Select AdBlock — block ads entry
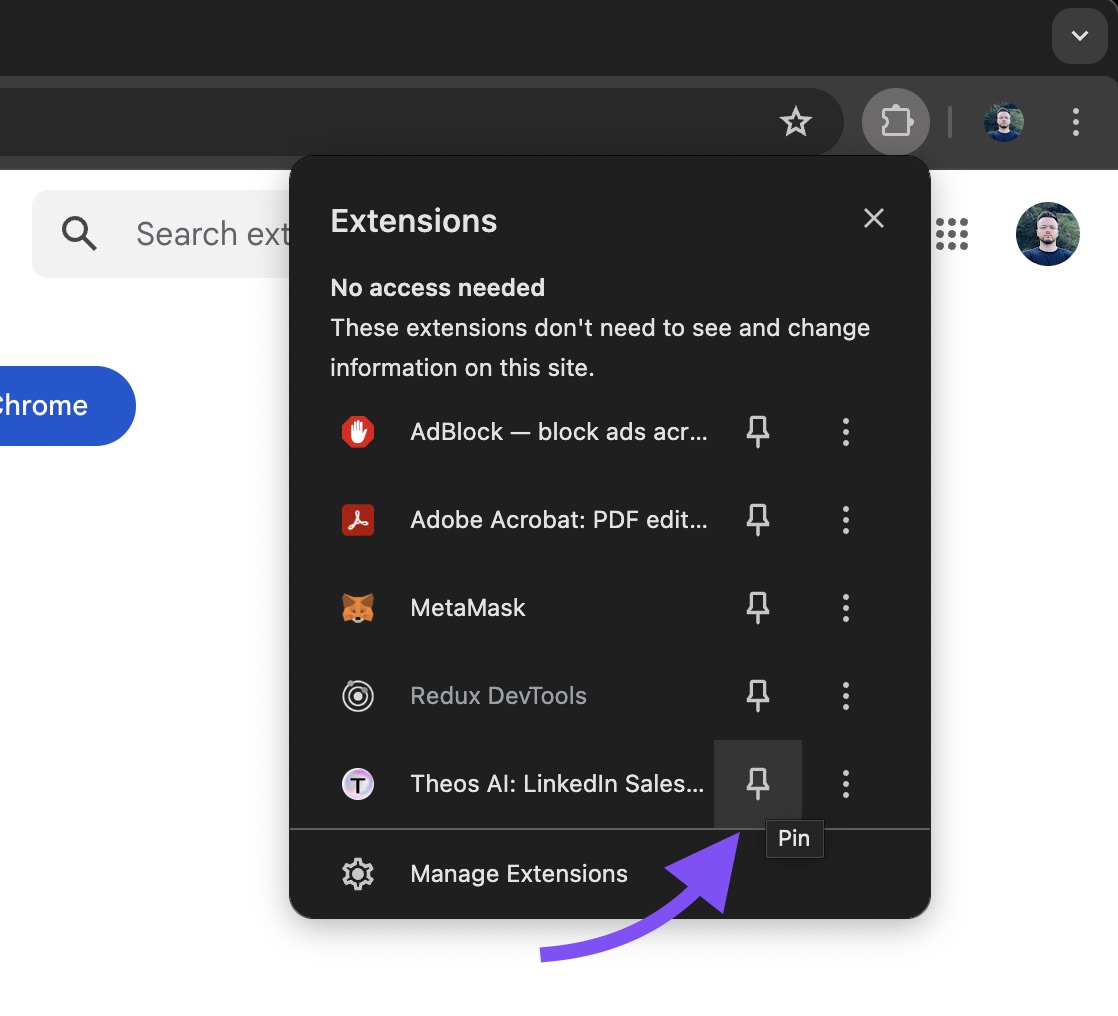1118x1016 pixels. (x=559, y=432)
